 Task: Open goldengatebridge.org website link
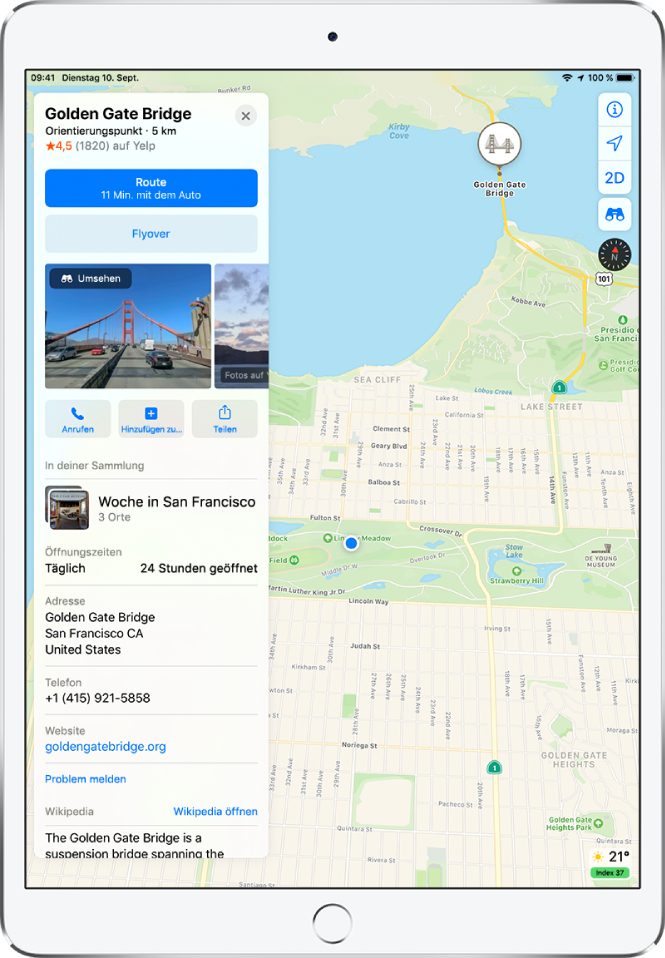(106, 747)
